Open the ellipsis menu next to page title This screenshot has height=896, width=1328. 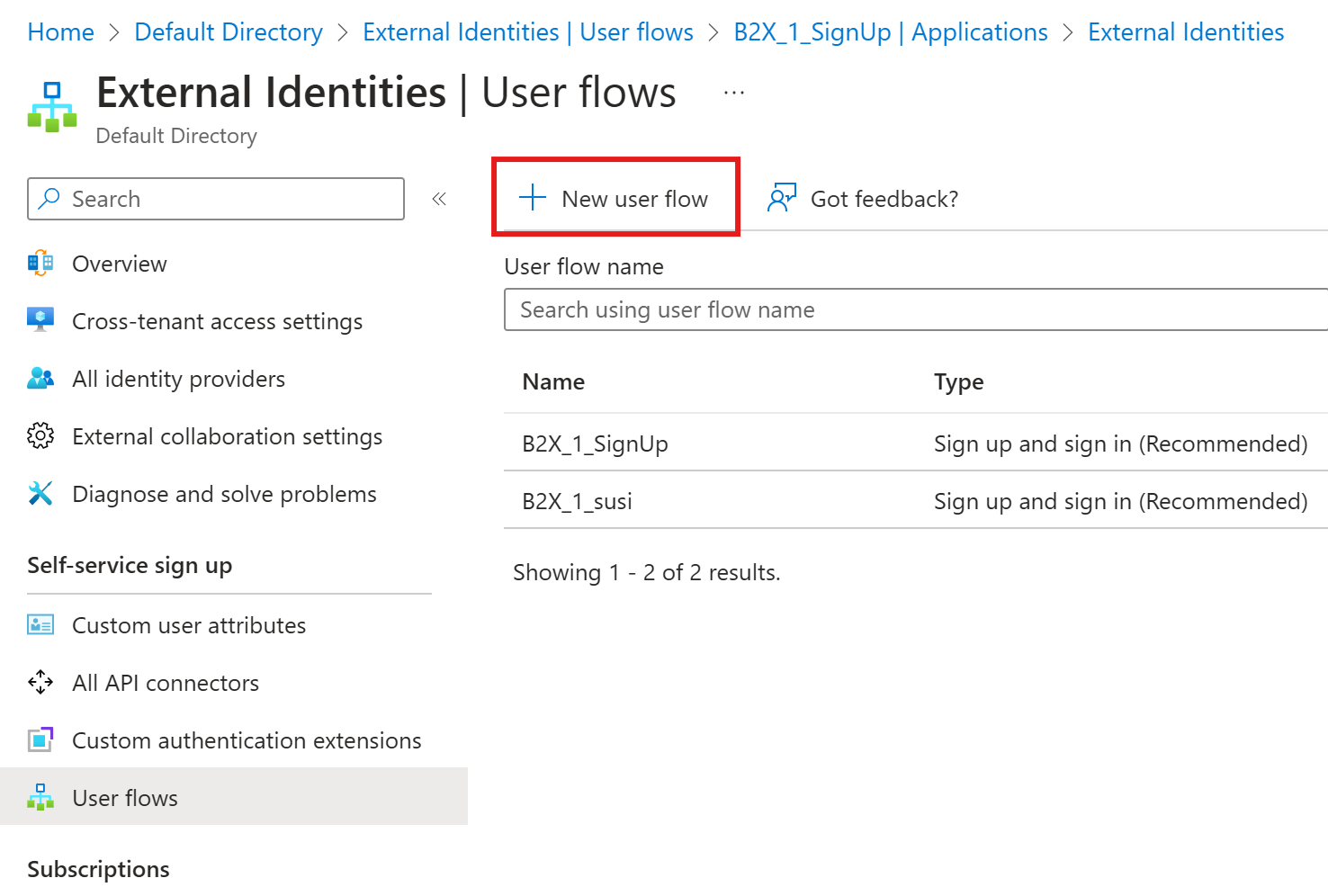[x=734, y=91]
